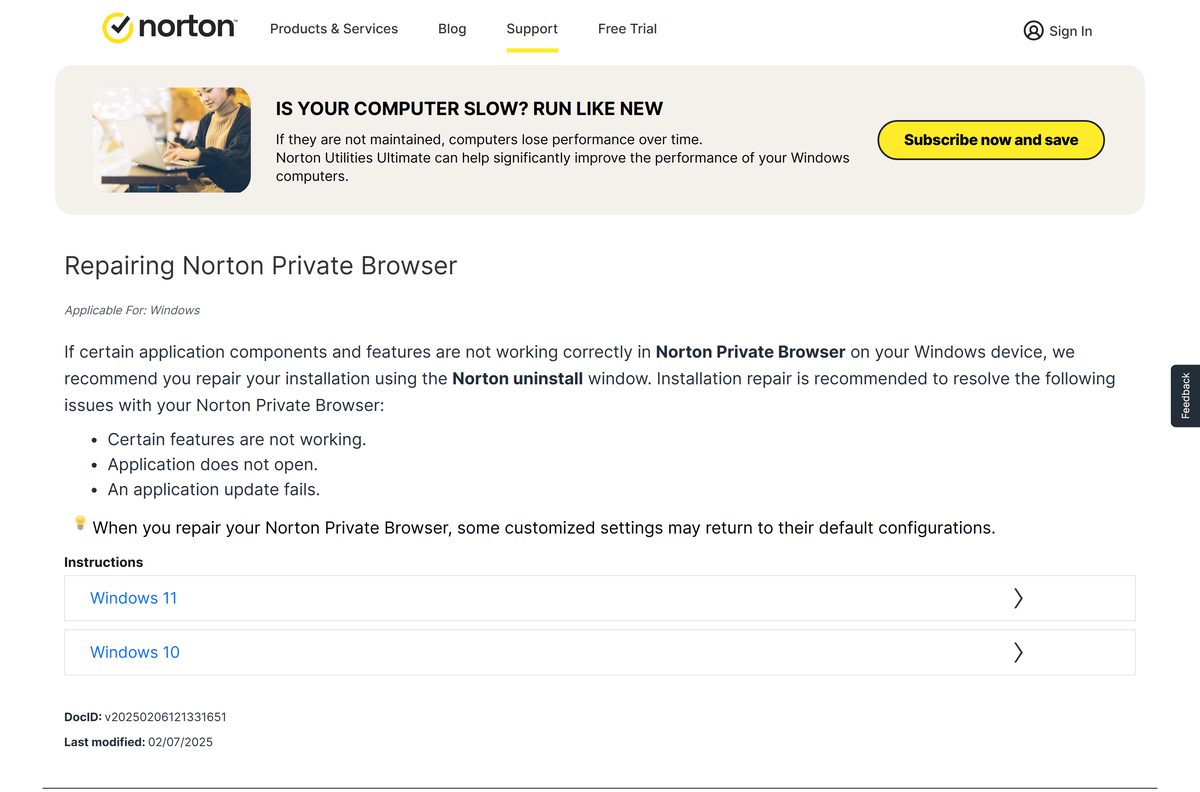1200x792 pixels.
Task: Click the Sign In link
Action: (1070, 31)
